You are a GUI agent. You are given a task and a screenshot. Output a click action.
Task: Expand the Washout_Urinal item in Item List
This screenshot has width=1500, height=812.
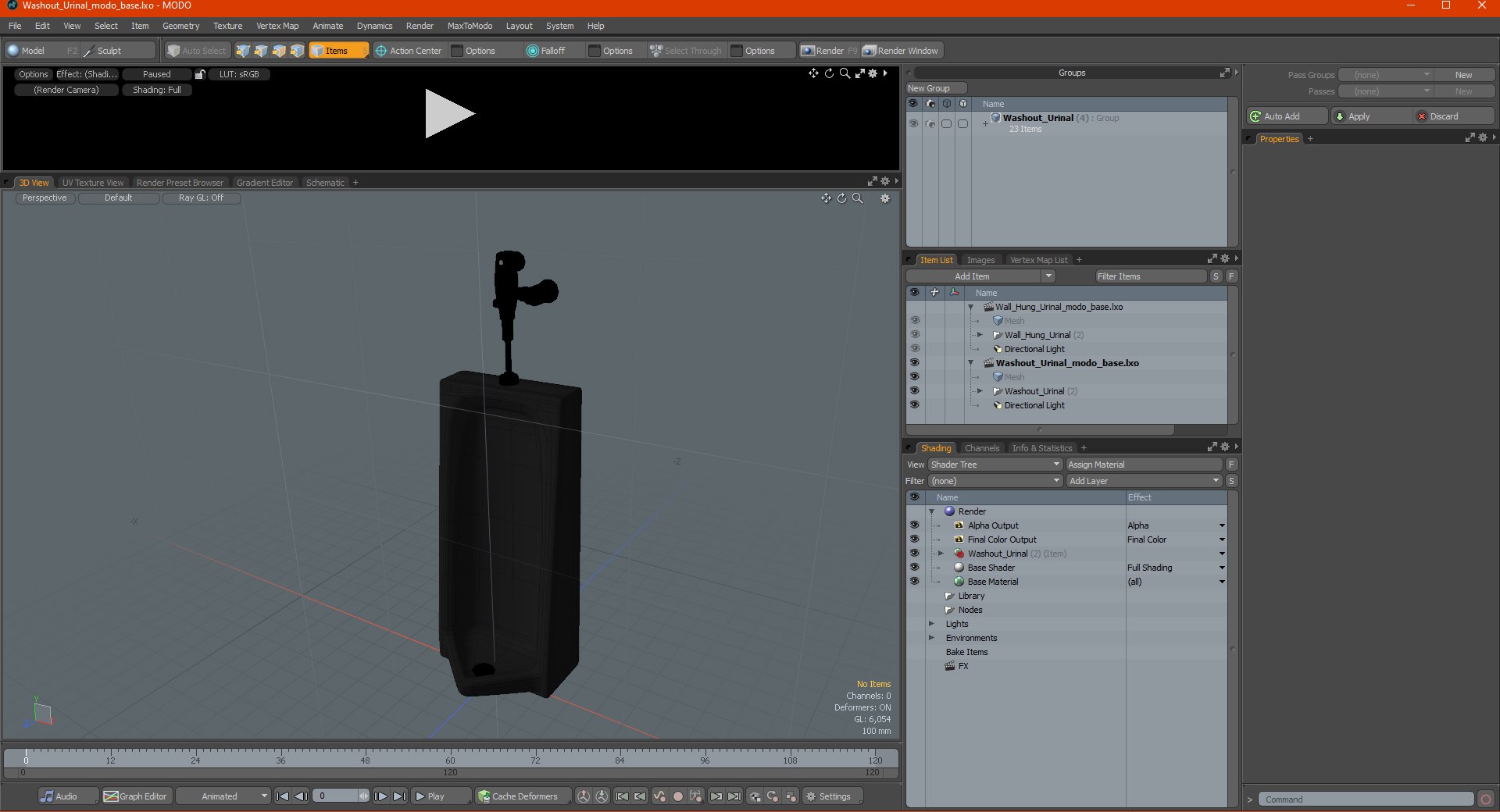980,391
